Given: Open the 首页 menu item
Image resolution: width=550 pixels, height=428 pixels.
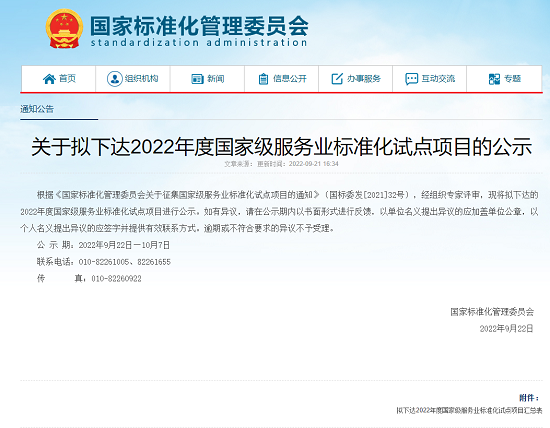Looking at the screenshot, I should (58, 79).
